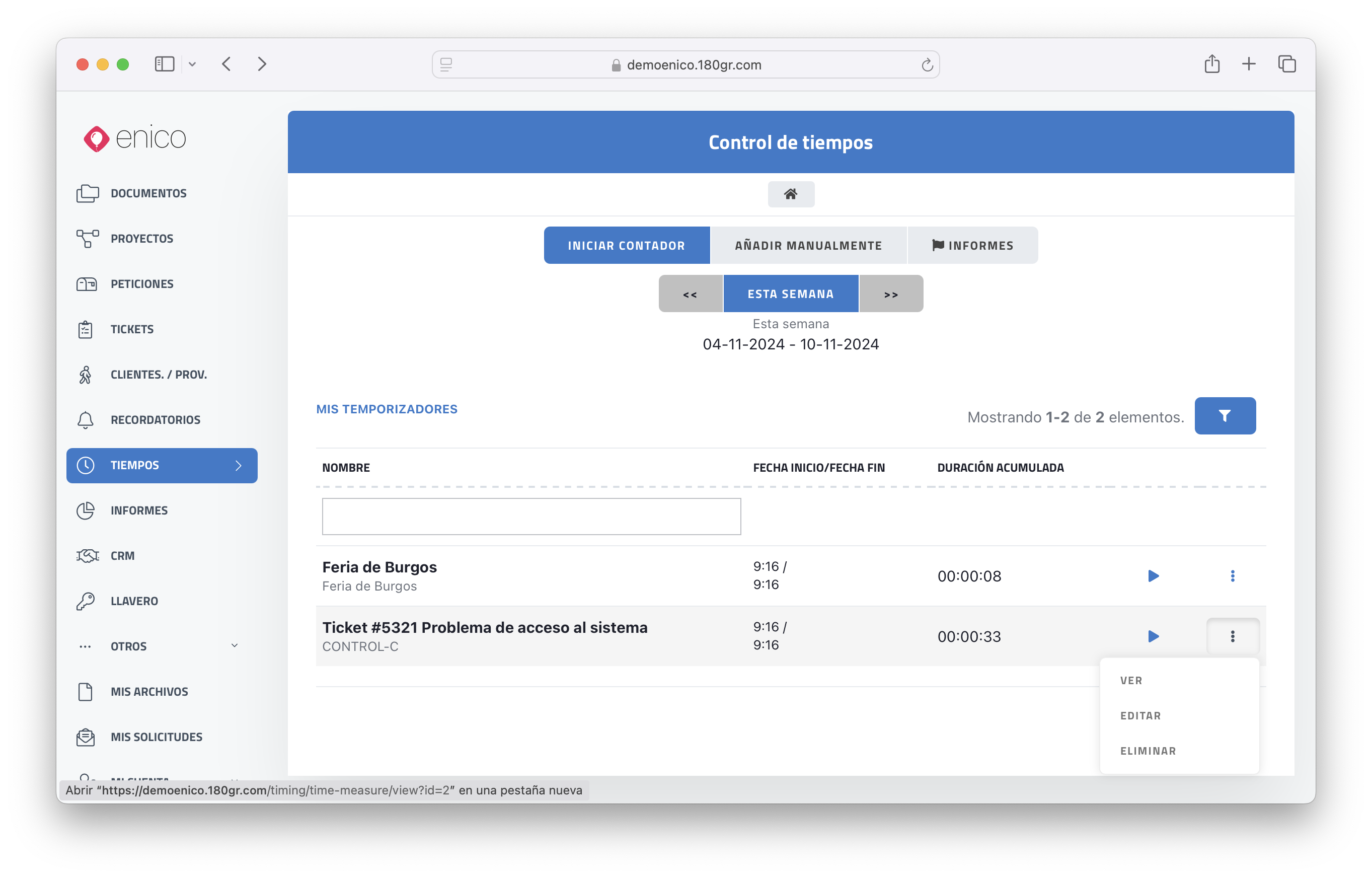This screenshot has height=878, width=1372.
Task: Click Añadir Manualmente button
Action: (x=808, y=246)
